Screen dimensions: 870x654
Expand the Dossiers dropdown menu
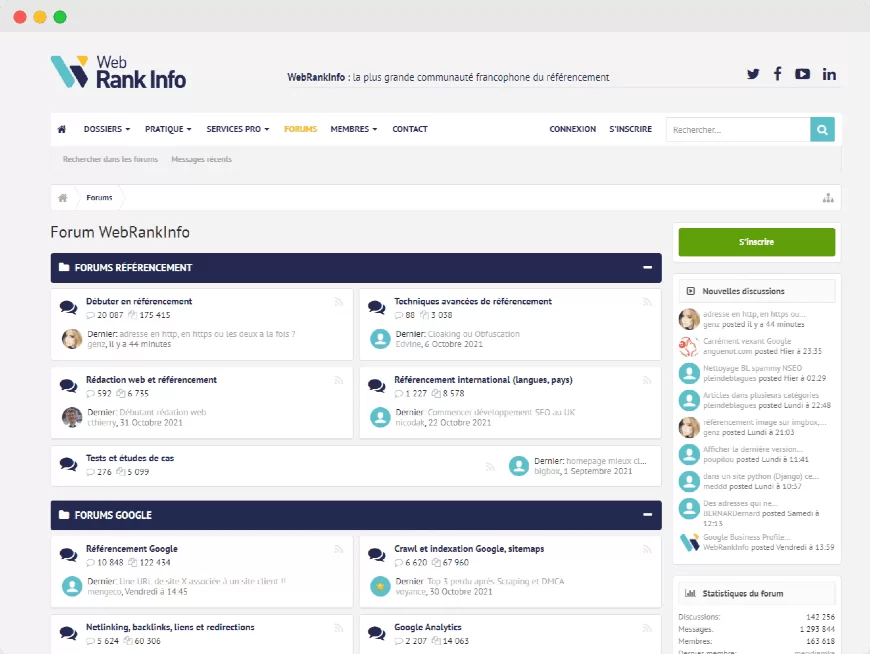point(107,129)
